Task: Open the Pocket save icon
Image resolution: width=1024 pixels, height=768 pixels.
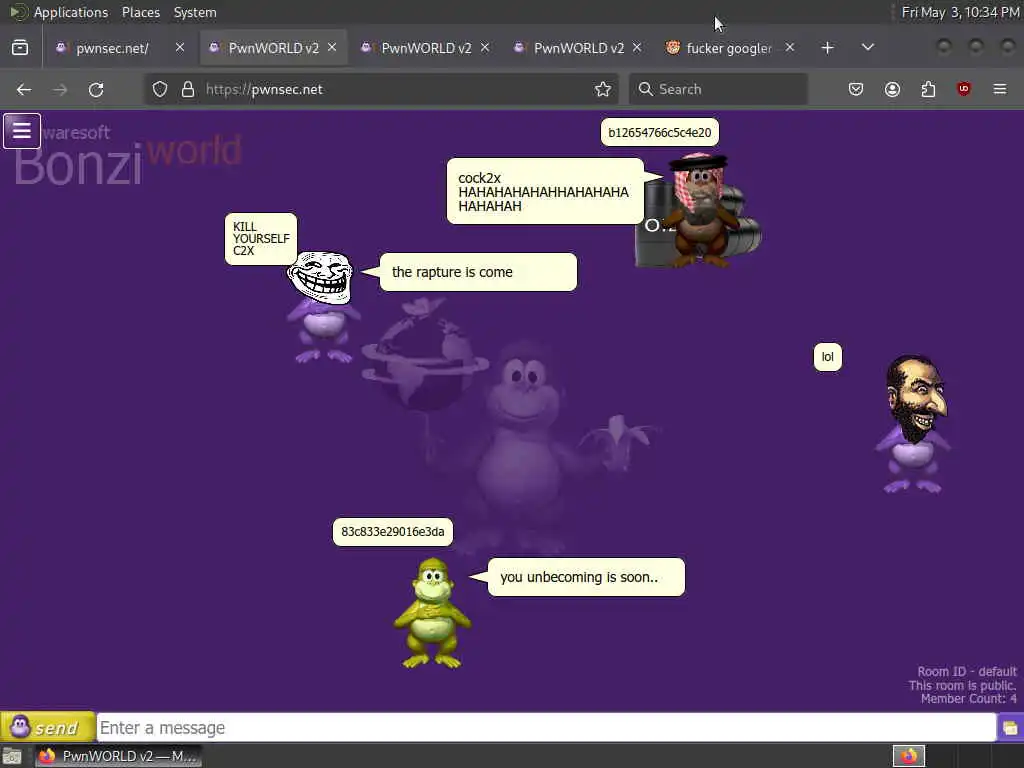Action: pos(856,89)
